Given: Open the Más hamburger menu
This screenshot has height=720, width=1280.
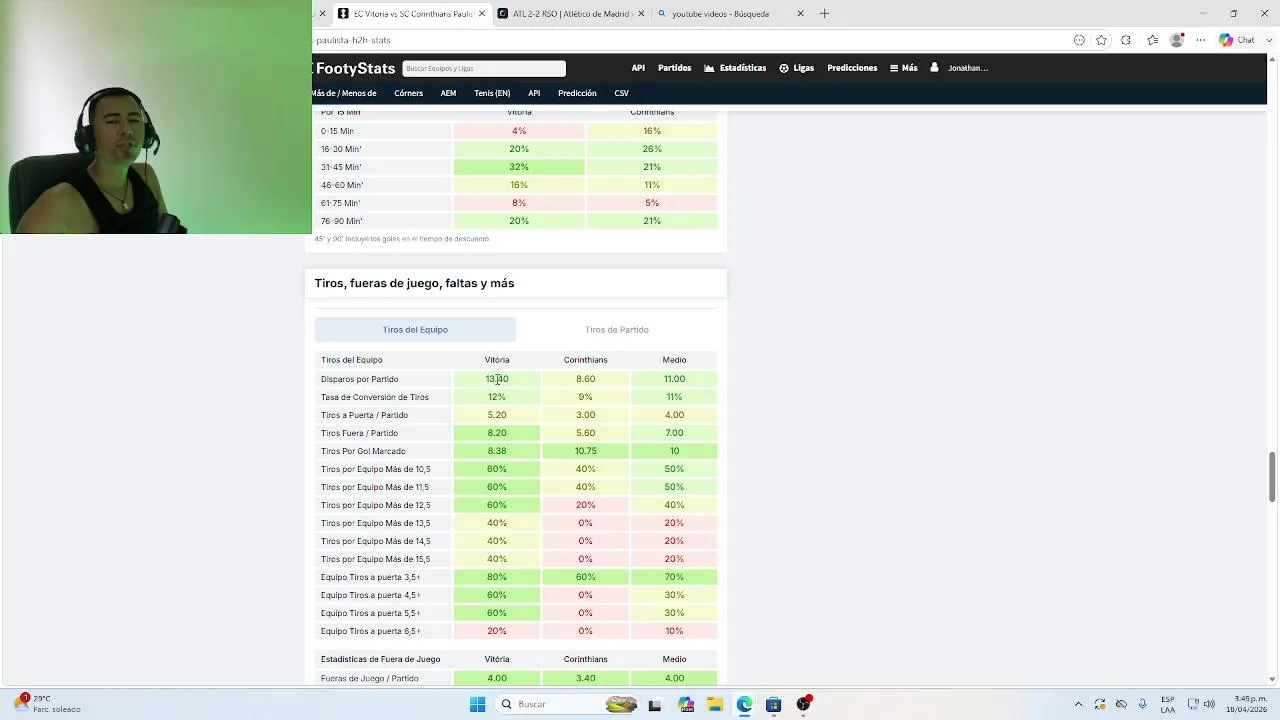Looking at the screenshot, I should 903,68.
